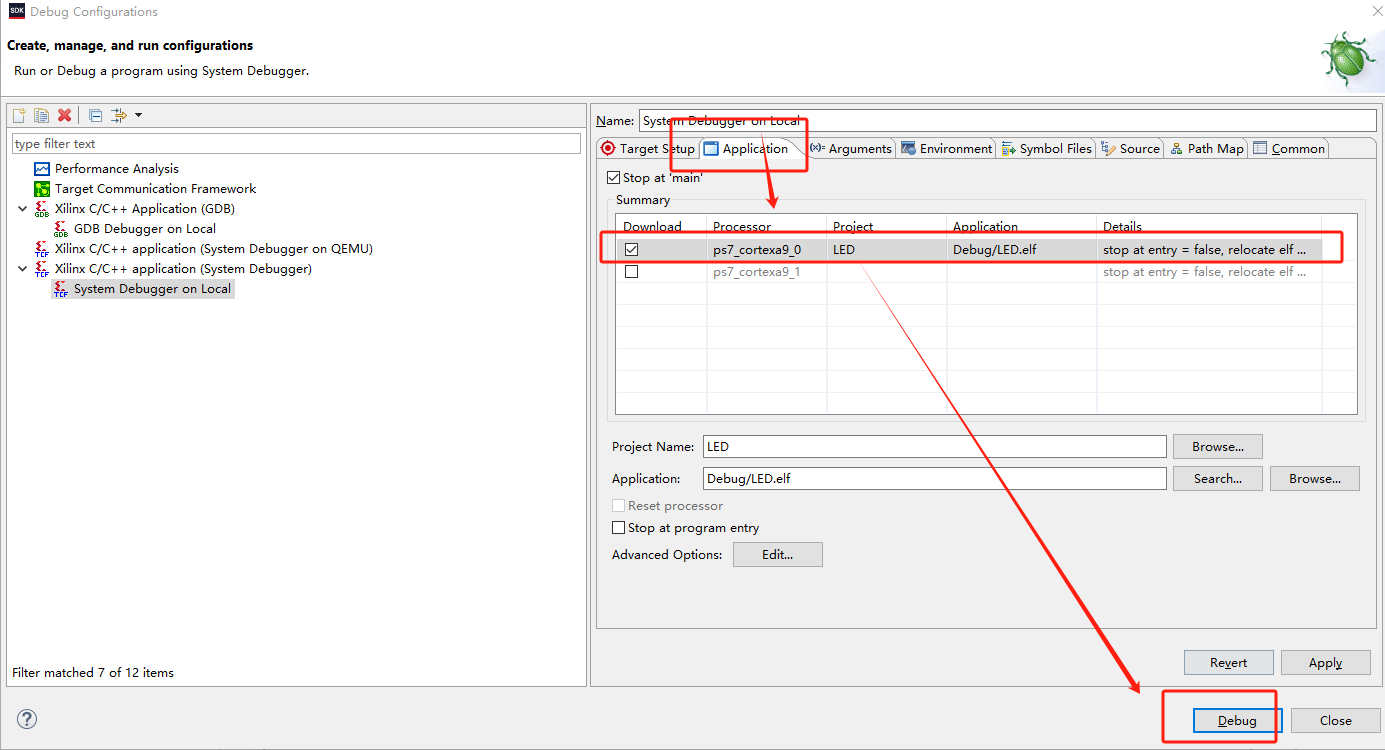Viewport: 1385px width, 750px height.
Task: Click the Debug button
Action: point(1237,721)
